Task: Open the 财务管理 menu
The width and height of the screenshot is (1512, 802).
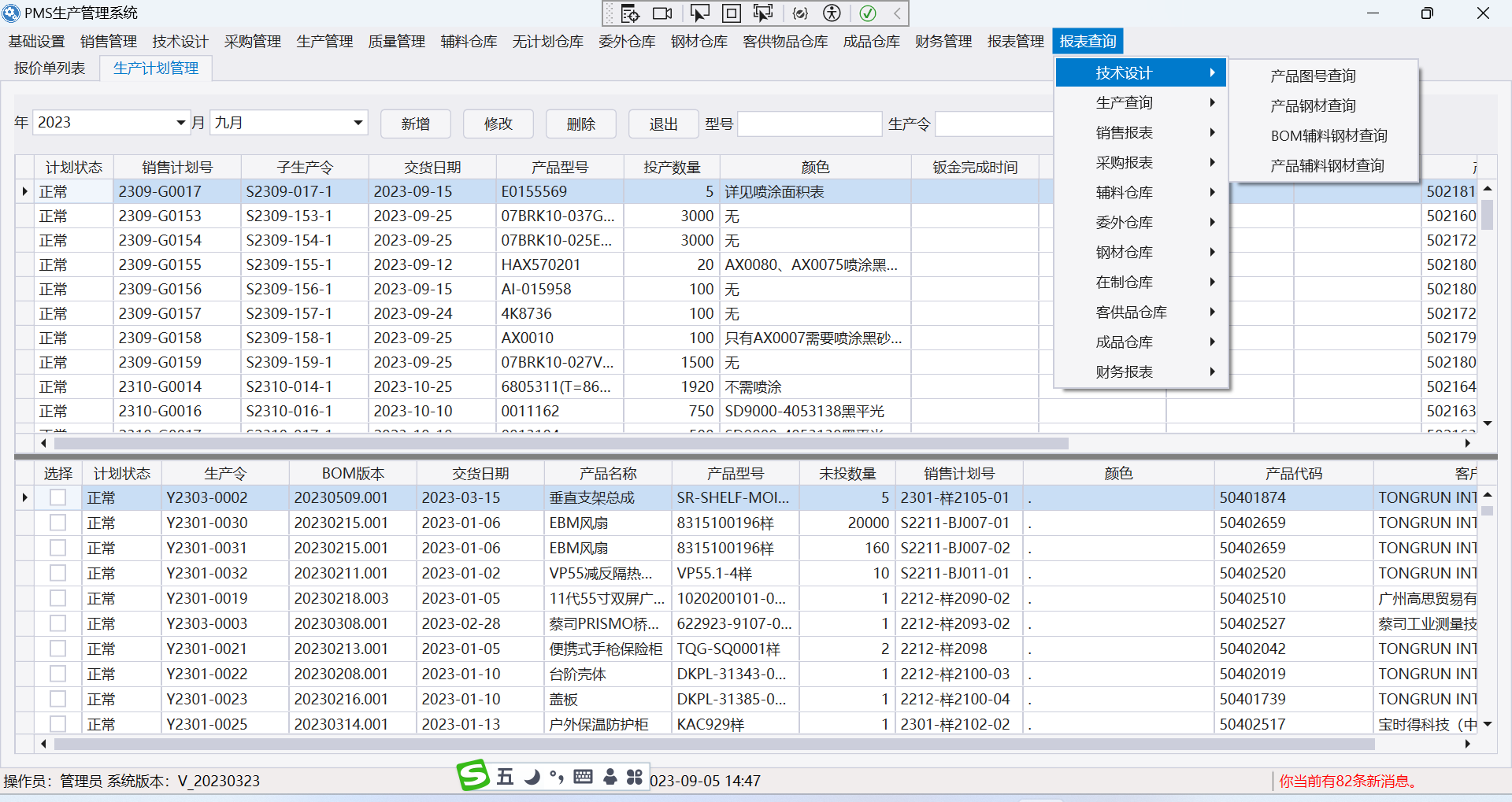Action: click(x=943, y=42)
